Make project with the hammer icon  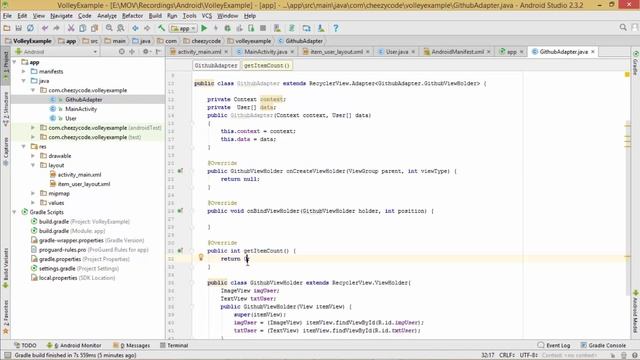tap(162, 28)
